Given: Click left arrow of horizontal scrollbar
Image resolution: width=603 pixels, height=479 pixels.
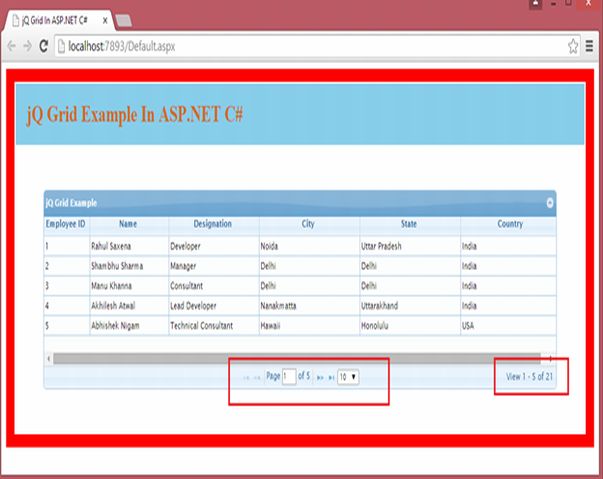Looking at the screenshot, I should click(48, 359).
